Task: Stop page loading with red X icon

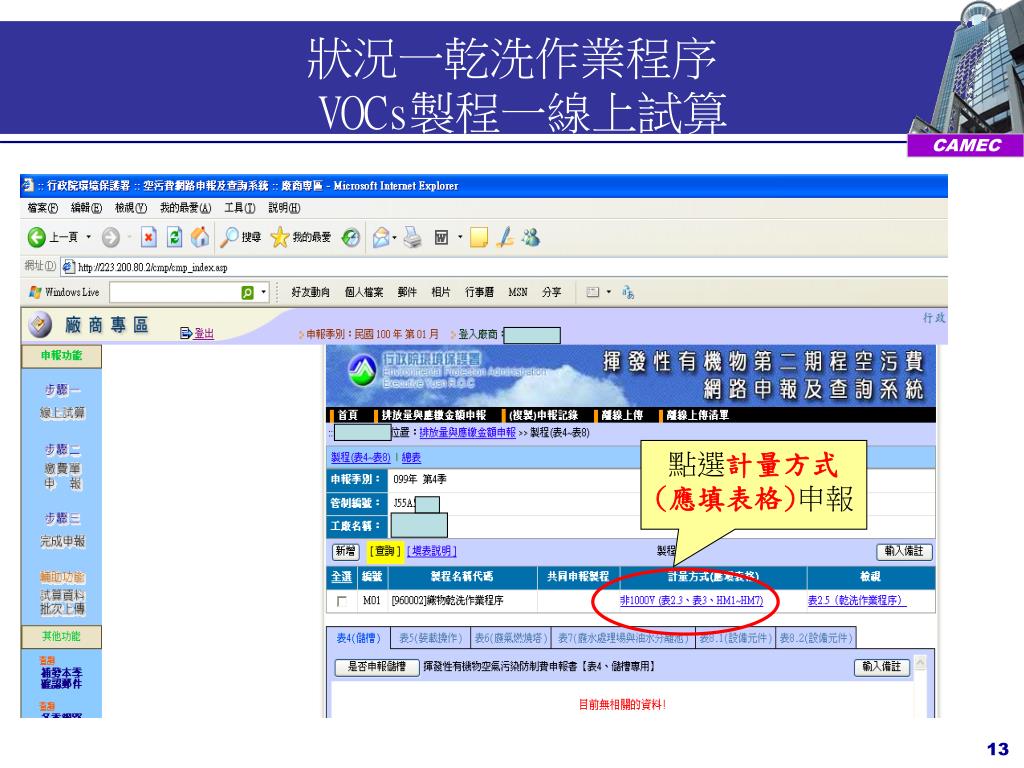Action: click(149, 237)
